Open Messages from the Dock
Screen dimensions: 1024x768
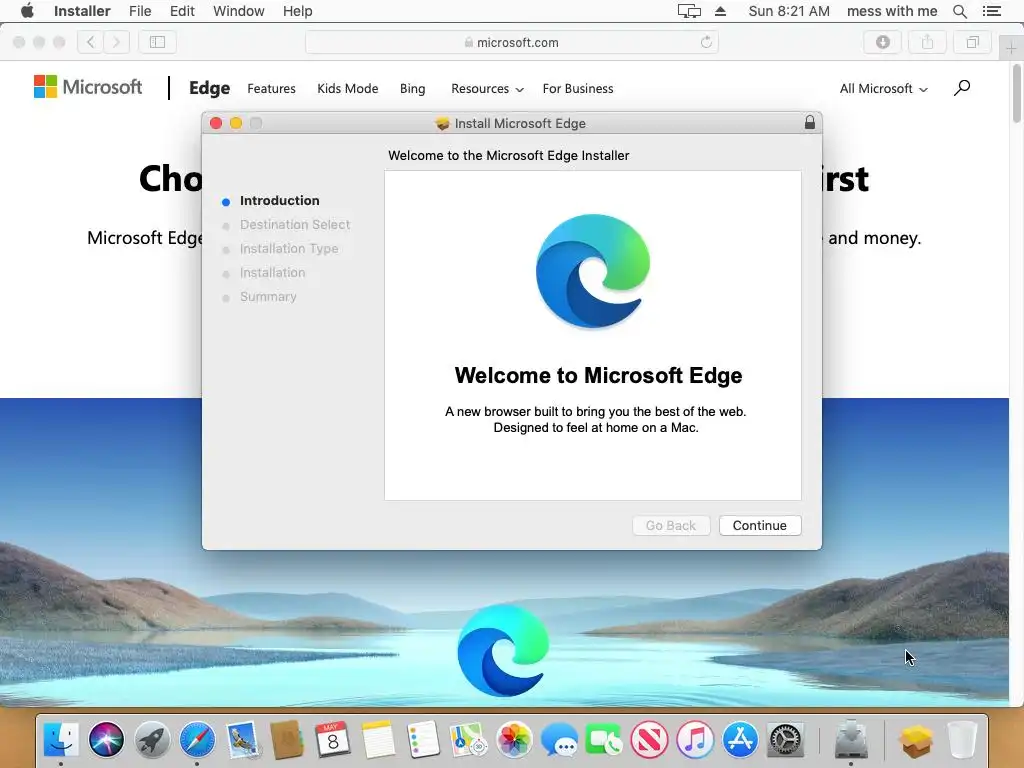559,741
